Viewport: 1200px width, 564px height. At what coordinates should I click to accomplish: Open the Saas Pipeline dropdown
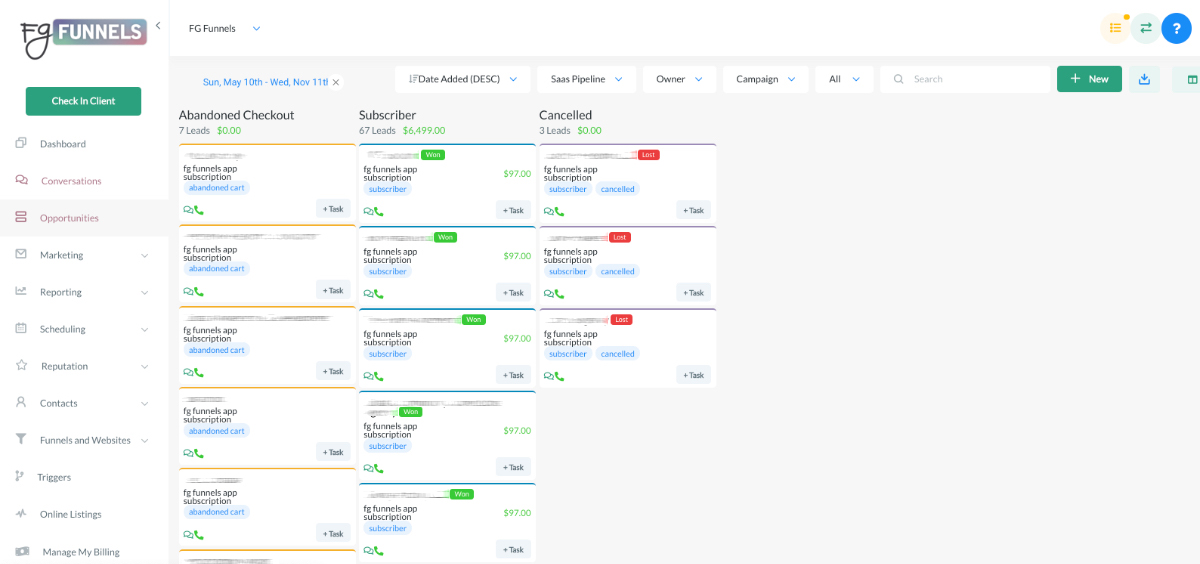587,79
